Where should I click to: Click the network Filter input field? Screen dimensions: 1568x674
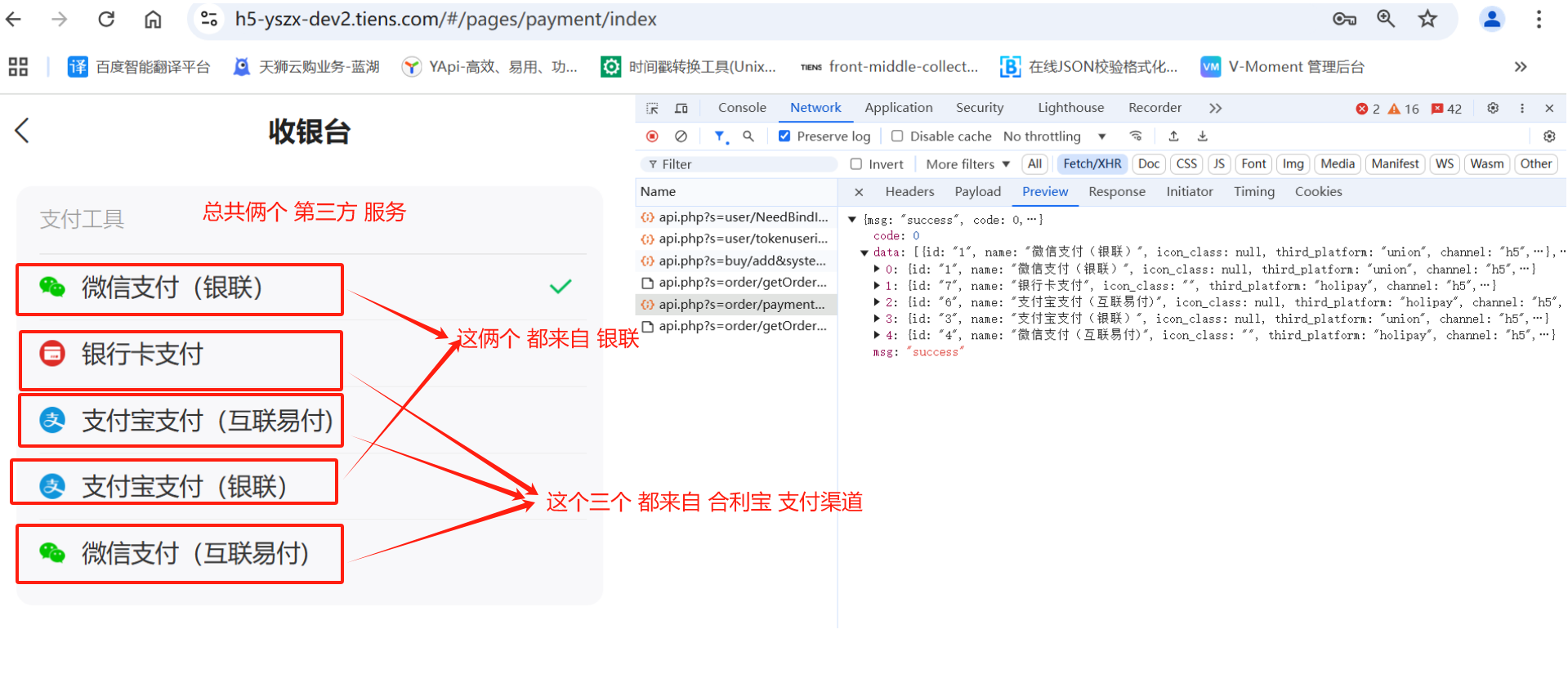pos(739,164)
